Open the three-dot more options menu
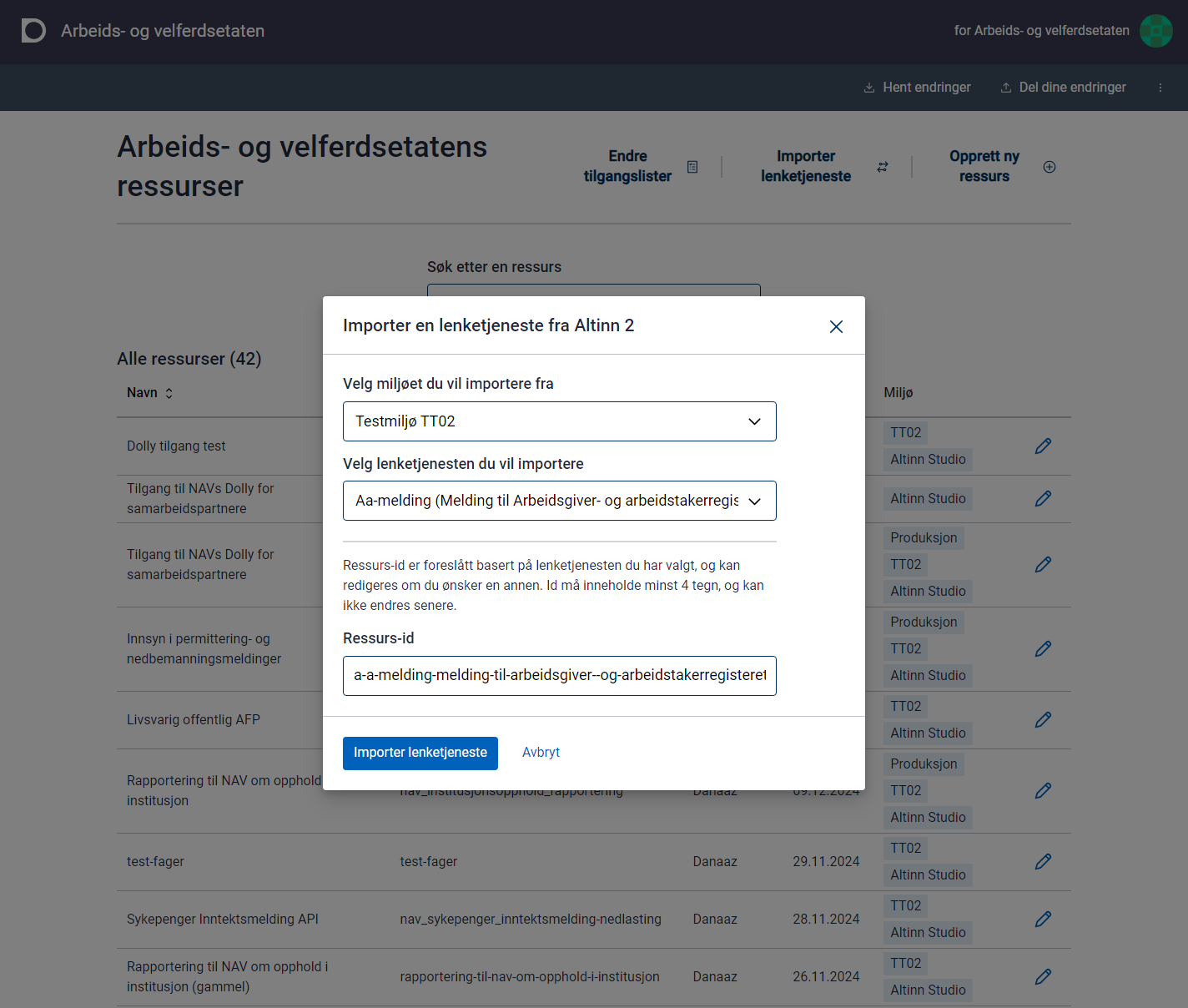Image resolution: width=1188 pixels, height=1008 pixels. 1160,88
